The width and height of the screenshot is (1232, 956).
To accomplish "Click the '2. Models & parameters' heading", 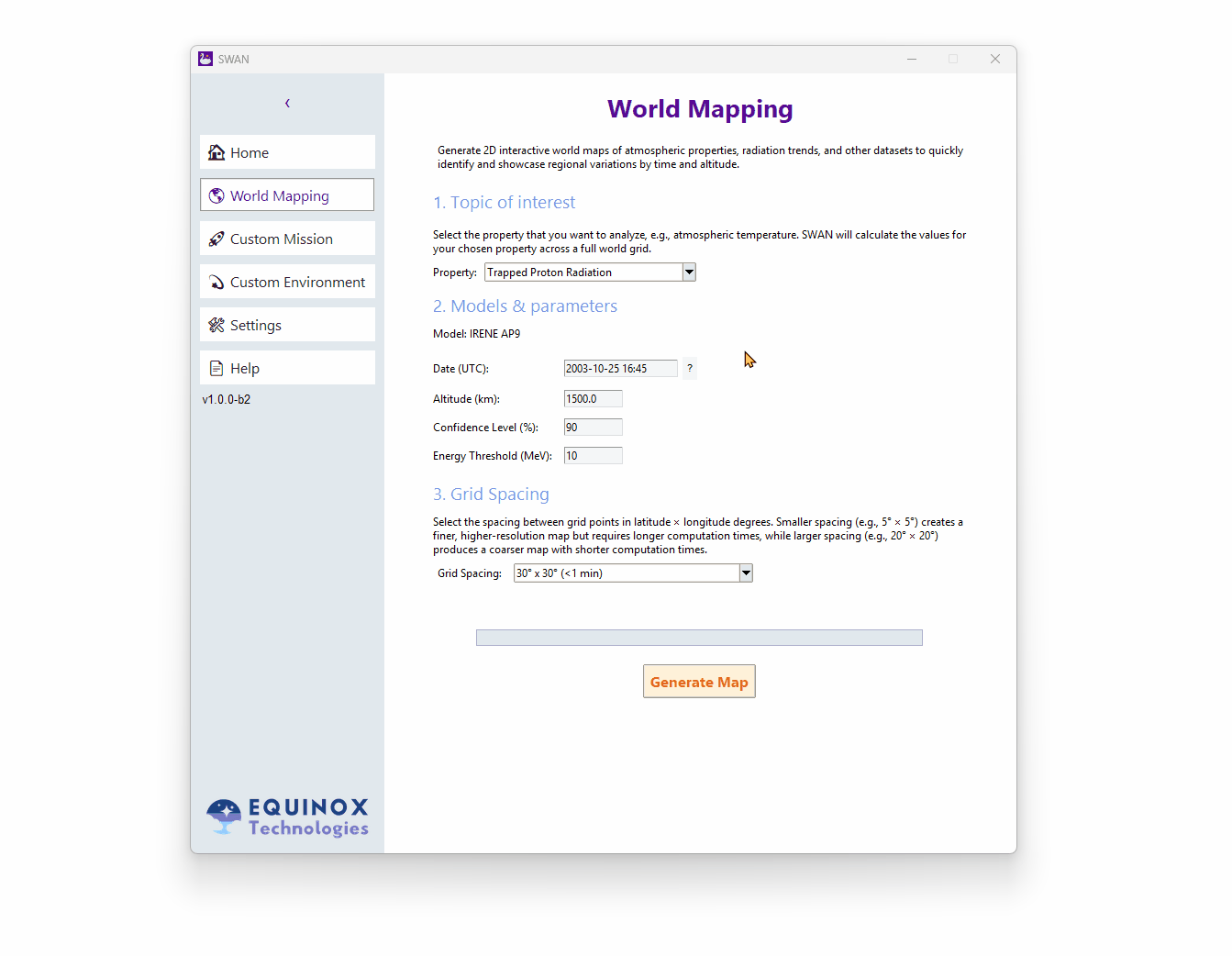I will [x=526, y=306].
